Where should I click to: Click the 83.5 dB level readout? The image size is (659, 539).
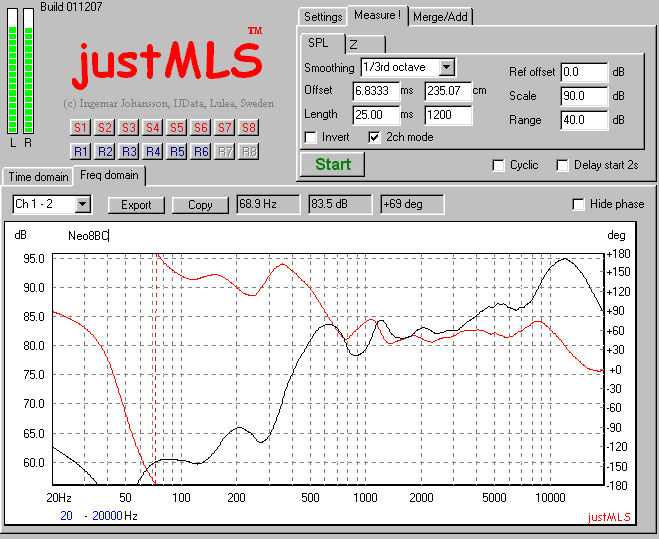point(340,204)
